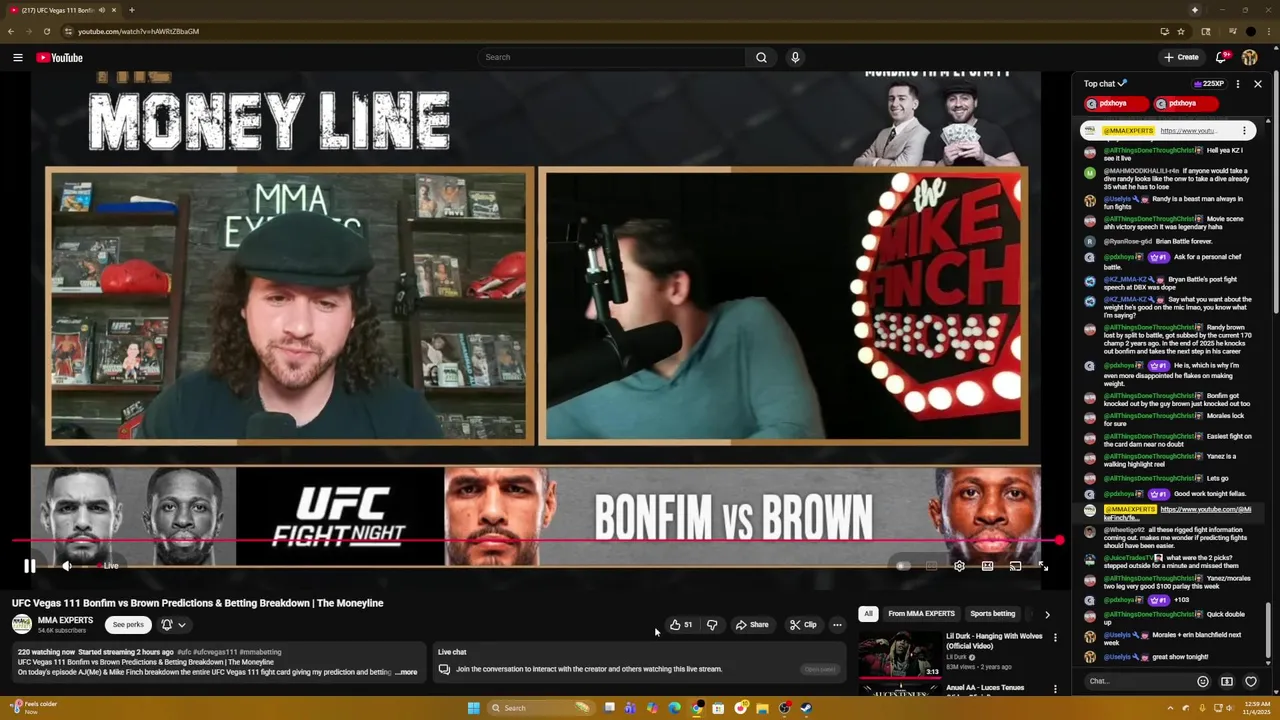Start voice search with the microphone

pyautogui.click(x=795, y=57)
